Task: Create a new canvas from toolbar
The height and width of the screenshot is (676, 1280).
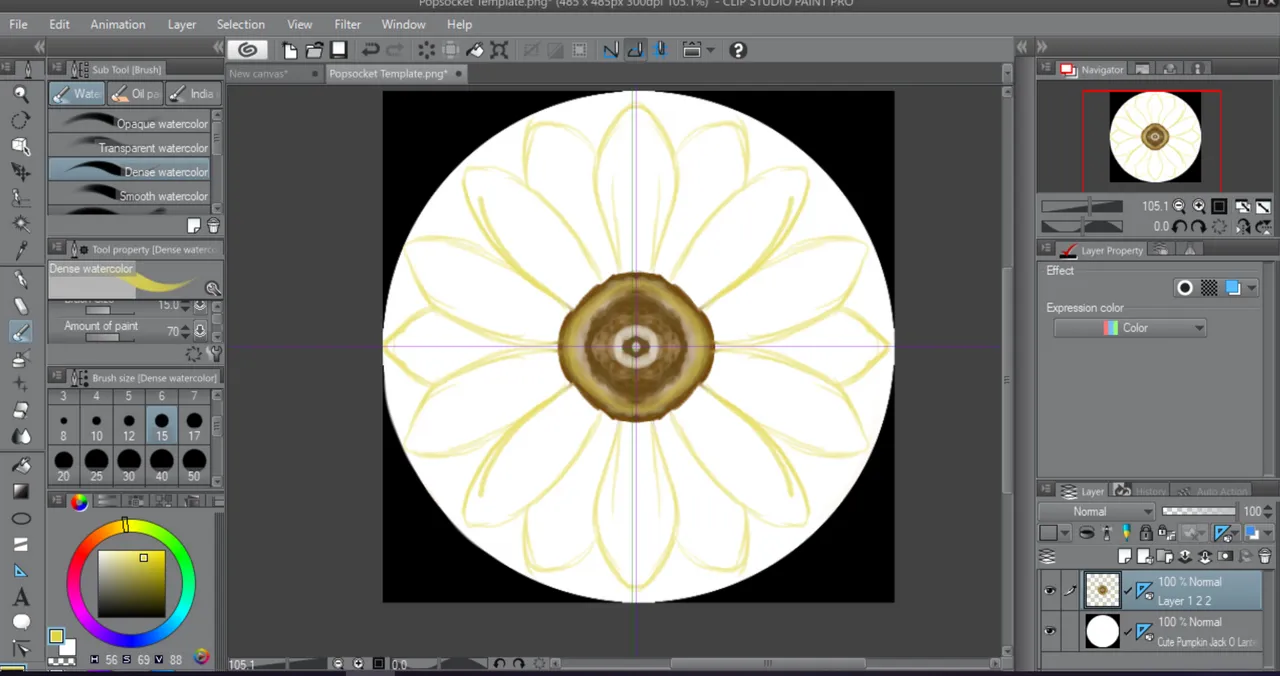Action: point(290,50)
